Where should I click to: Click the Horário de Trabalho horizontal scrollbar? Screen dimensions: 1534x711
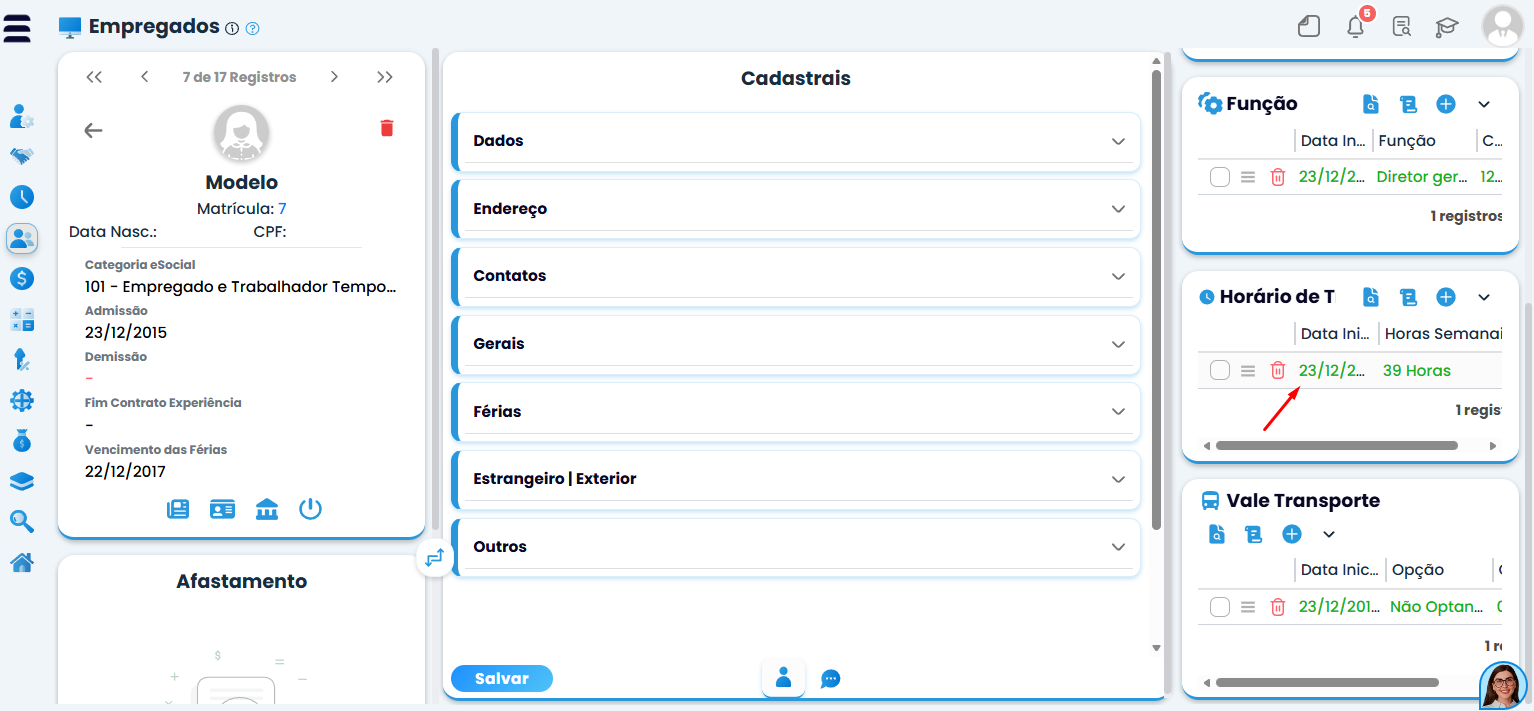point(1337,446)
